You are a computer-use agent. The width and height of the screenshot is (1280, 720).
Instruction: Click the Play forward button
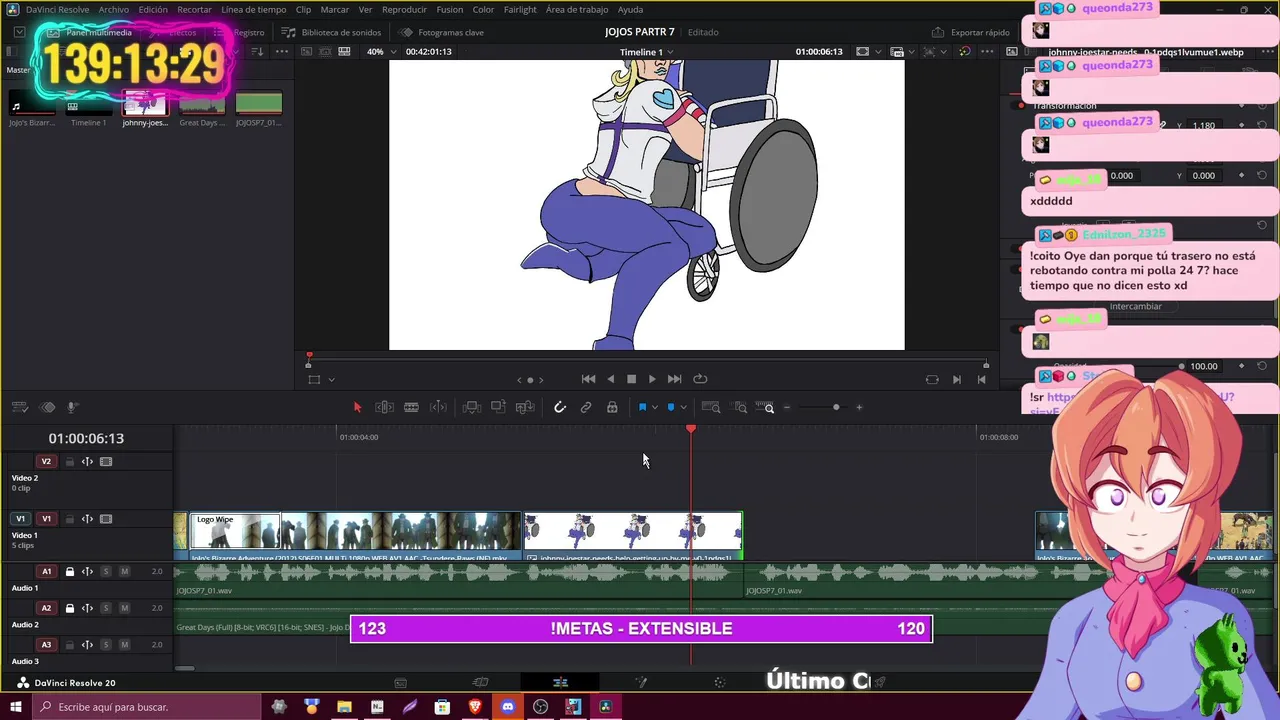click(x=652, y=379)
